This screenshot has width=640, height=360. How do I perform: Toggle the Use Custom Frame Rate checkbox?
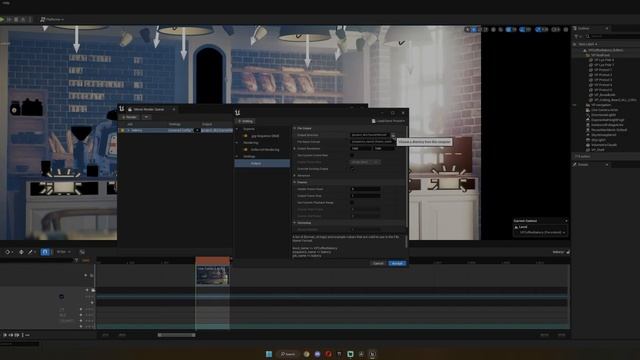[352, 156]
